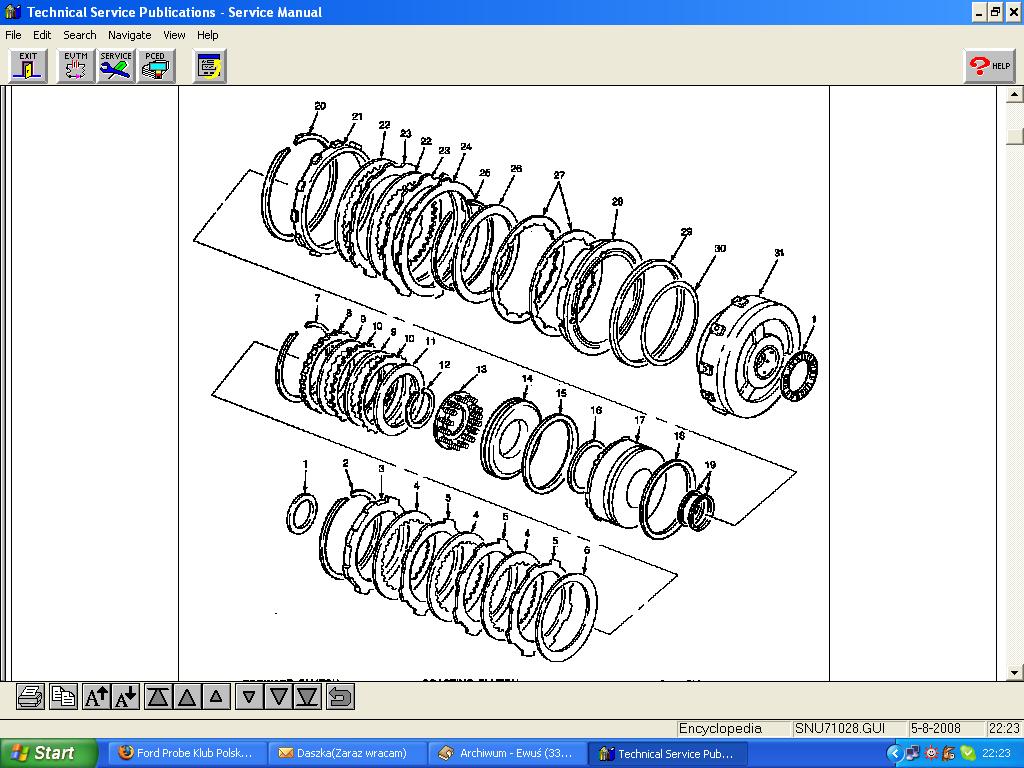Open the Navigate menu
Viewport: 1024px width, 768px height.
[x=129, y=35]
